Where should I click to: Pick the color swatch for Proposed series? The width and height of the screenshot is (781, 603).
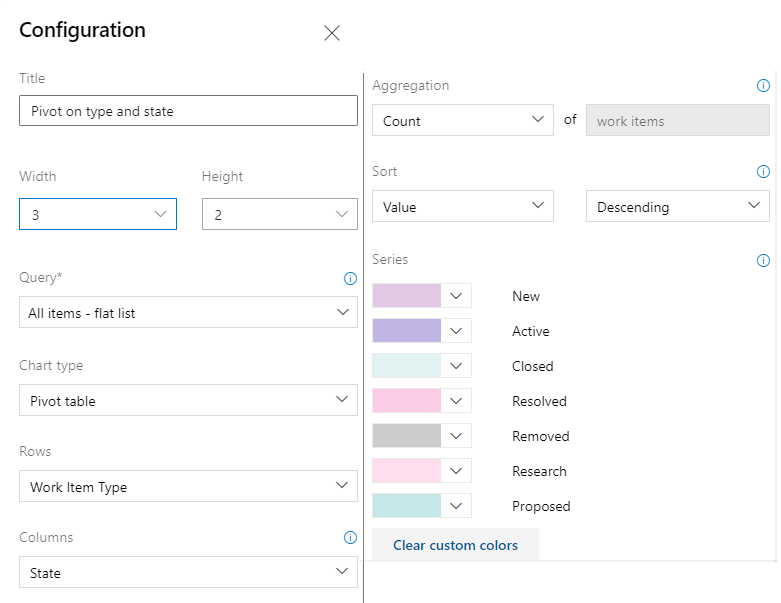(406, 505)
